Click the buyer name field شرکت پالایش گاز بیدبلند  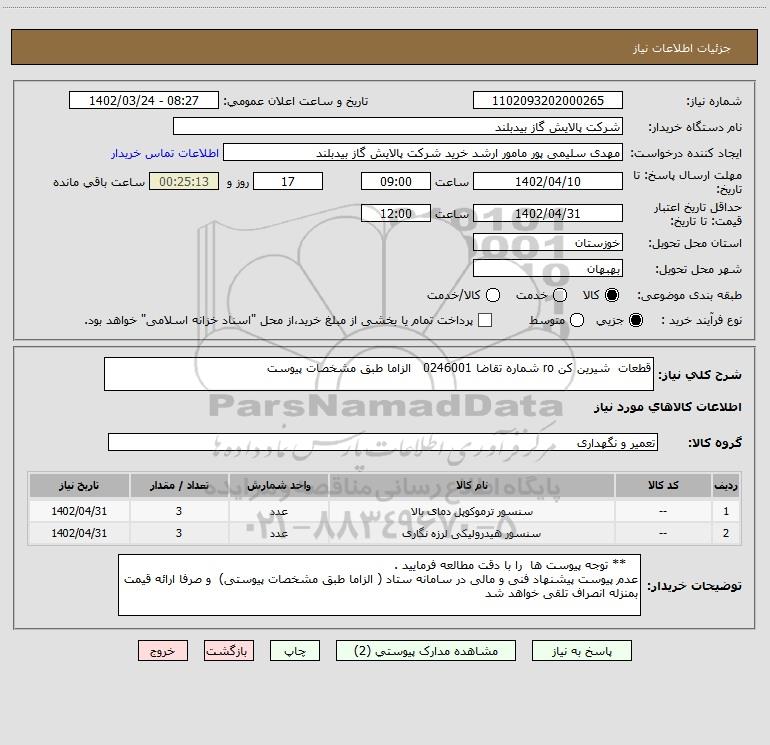[398, 126]
